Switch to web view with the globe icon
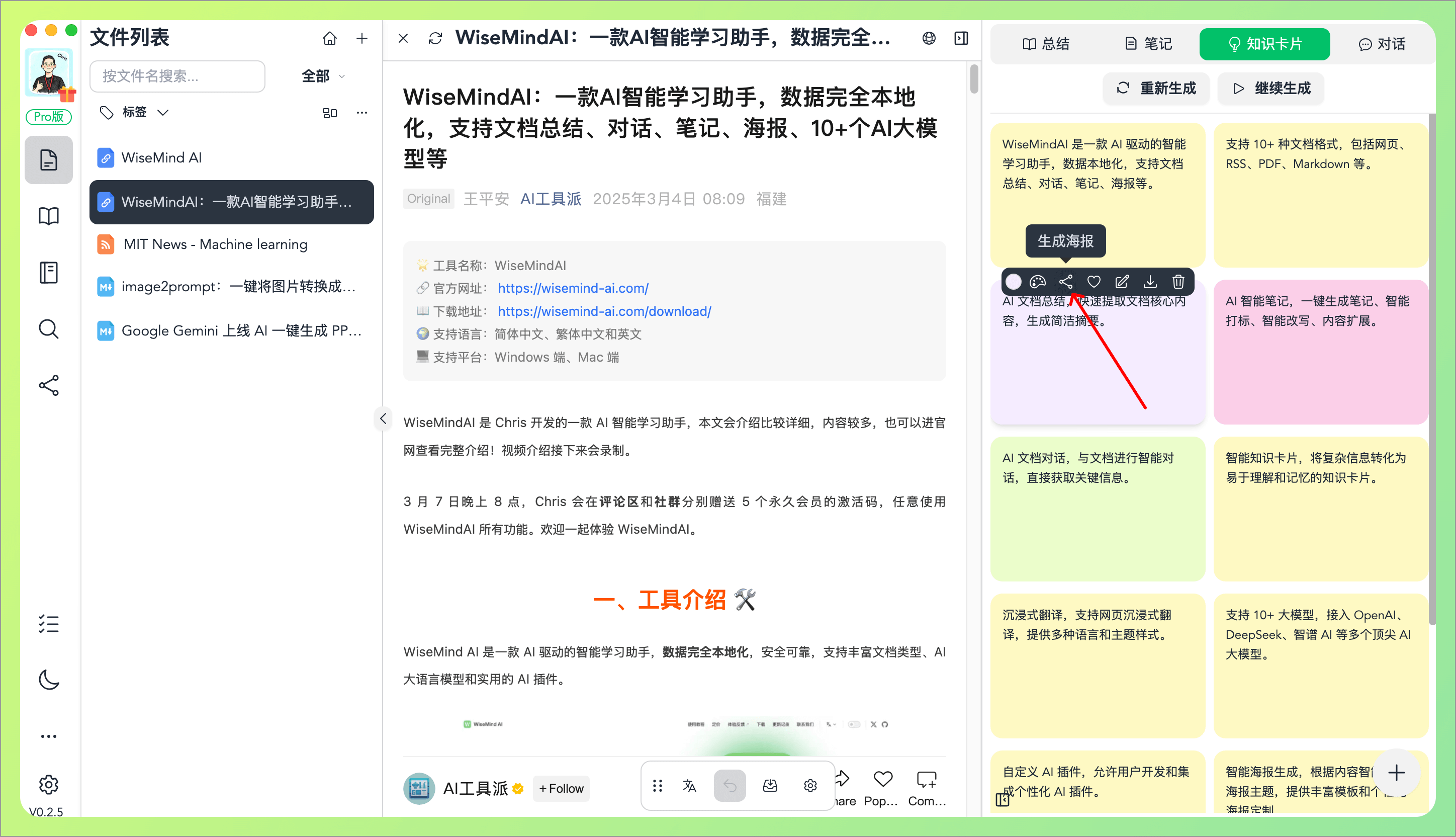This screenshot has width=1456, height=837. point(929,38)
